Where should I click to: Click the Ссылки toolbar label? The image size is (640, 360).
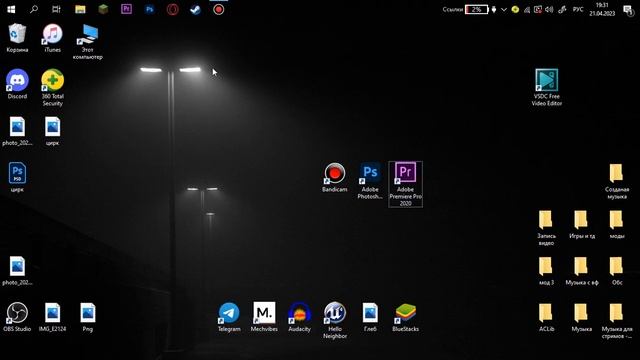pyautogui.click(x=453, y=9)
